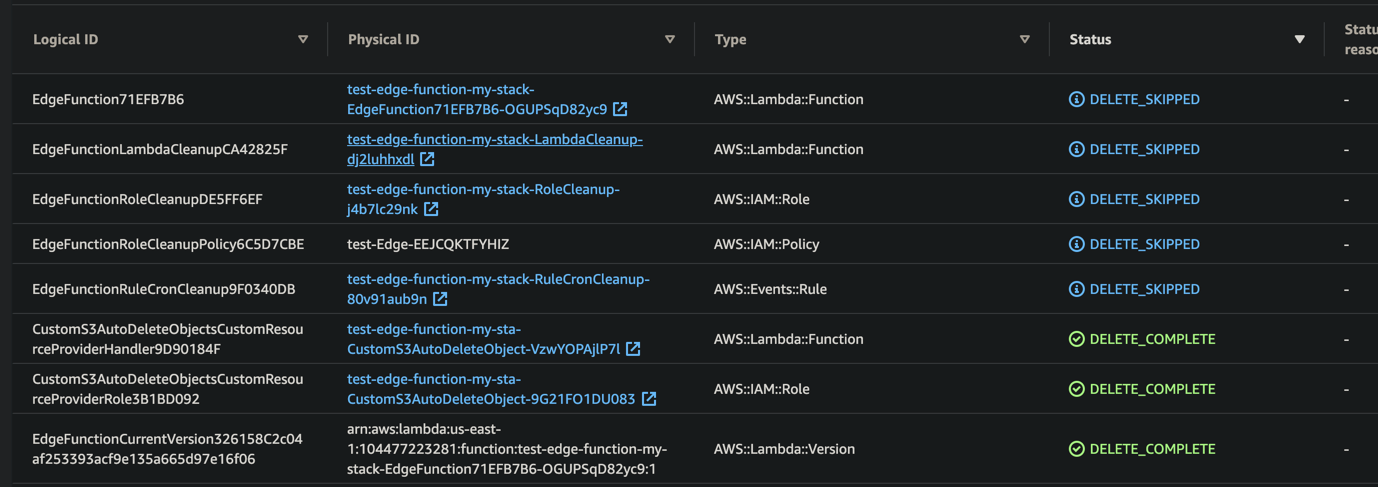Open the LambdaCleanup-dj2luhhxdl physical ID link
1378x487 pixels.
[495, 149]
